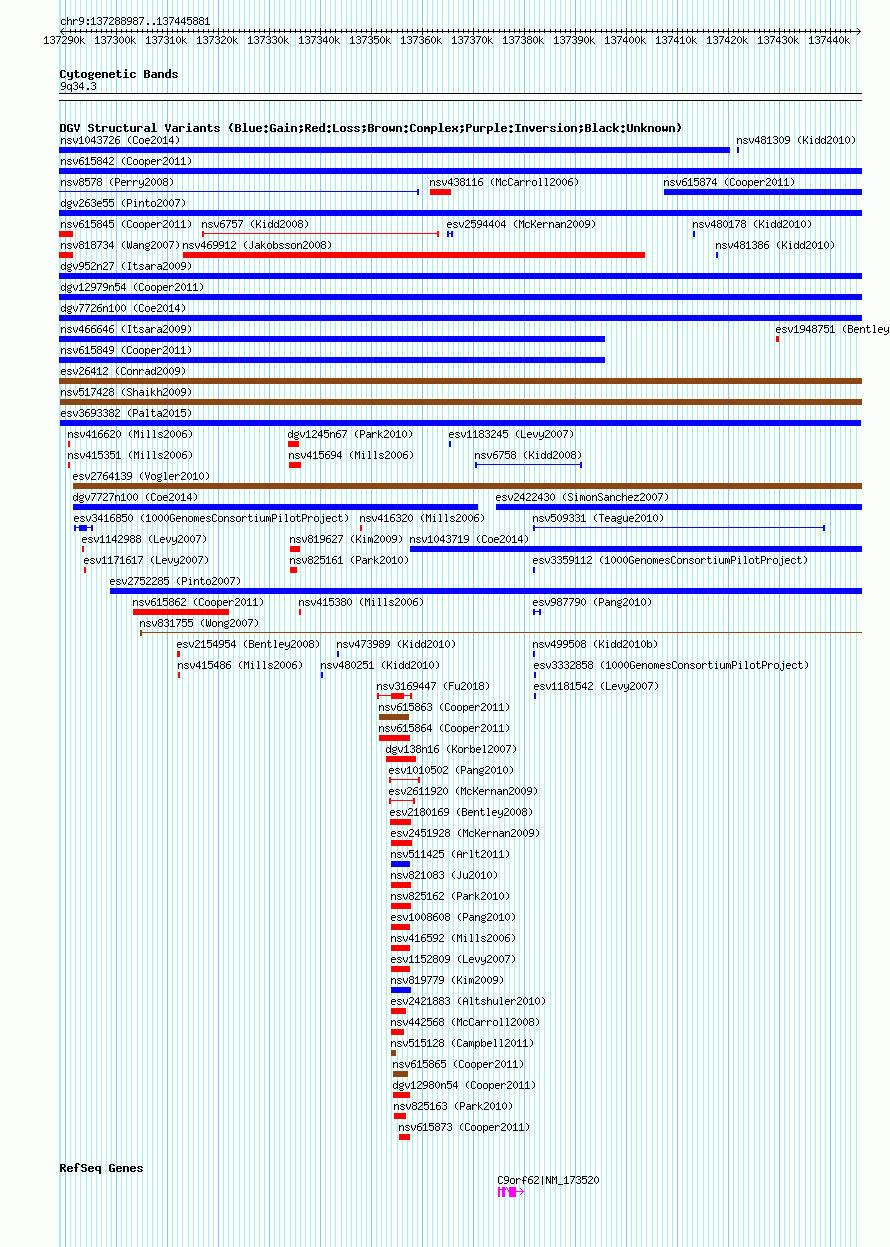The image size is (890, 1247).
Task: Select nsv416620 (Mills2006) label
Action: click(131, 435)
